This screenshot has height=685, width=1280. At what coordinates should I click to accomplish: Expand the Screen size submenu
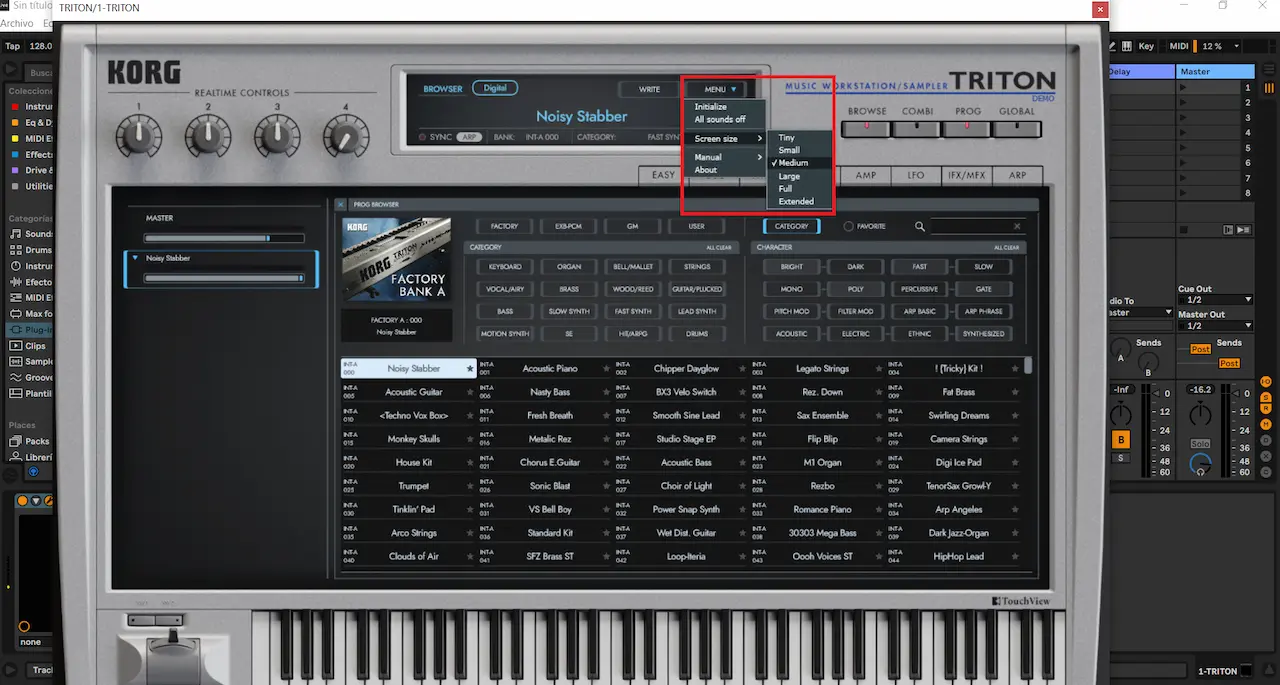click(727, 139)
